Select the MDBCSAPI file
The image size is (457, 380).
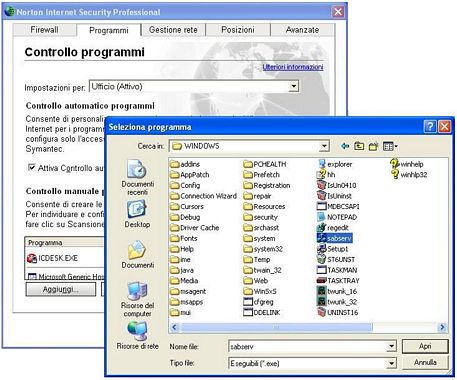click(338, 206)
